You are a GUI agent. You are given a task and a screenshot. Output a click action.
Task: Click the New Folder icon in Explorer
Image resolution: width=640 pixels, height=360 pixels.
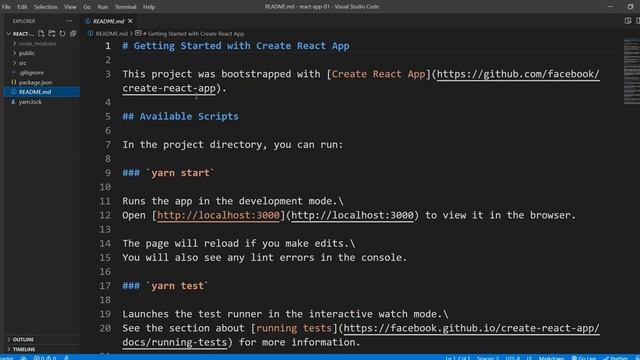point(52,33)
